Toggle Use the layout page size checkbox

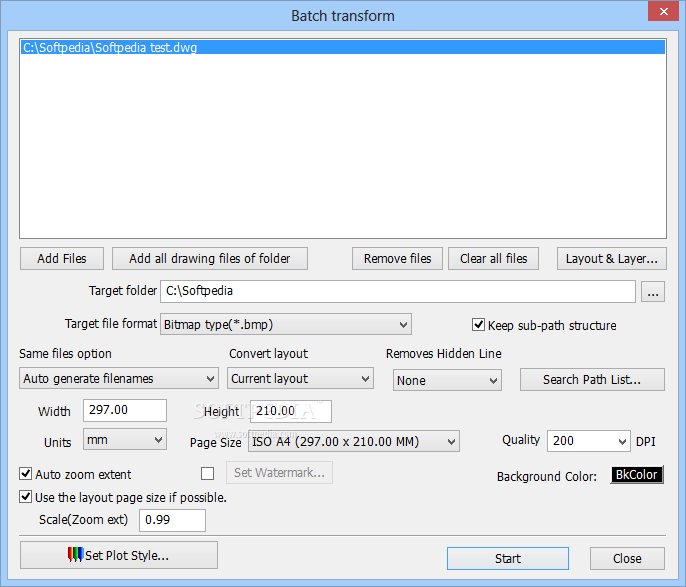pos(26,497)
